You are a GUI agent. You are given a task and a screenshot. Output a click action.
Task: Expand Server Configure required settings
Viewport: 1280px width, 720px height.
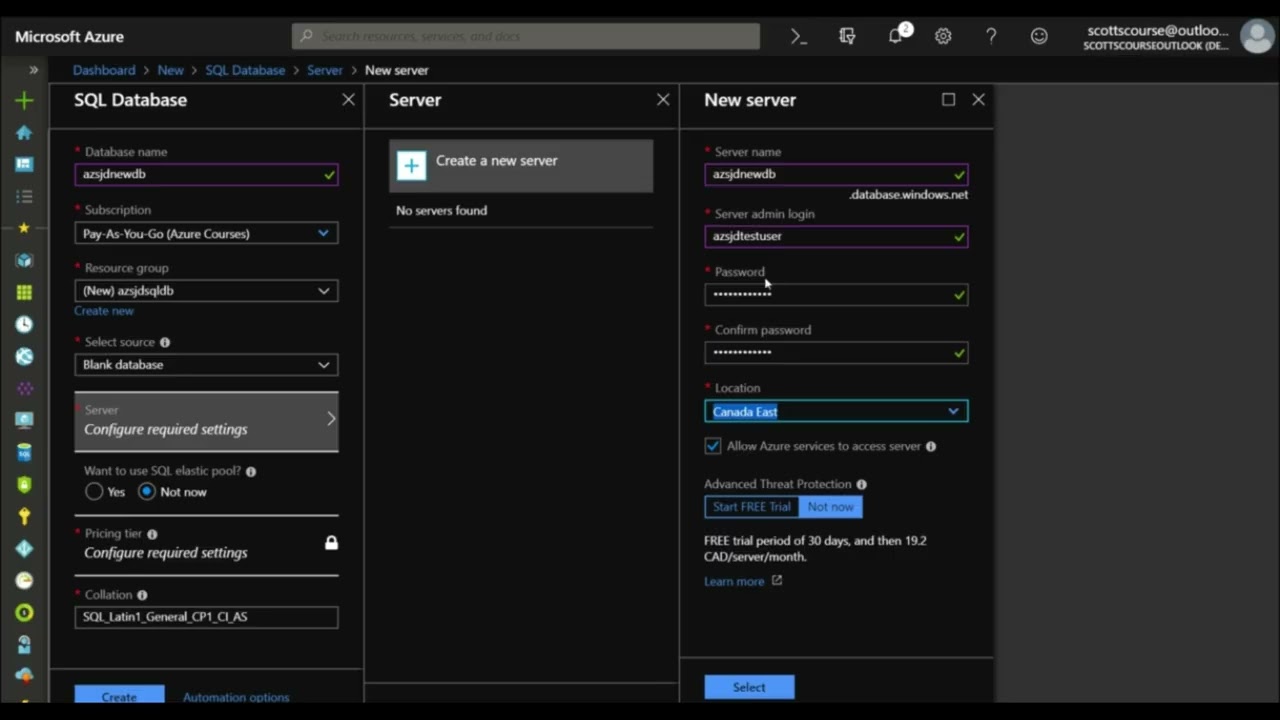(x=206, y=421)
